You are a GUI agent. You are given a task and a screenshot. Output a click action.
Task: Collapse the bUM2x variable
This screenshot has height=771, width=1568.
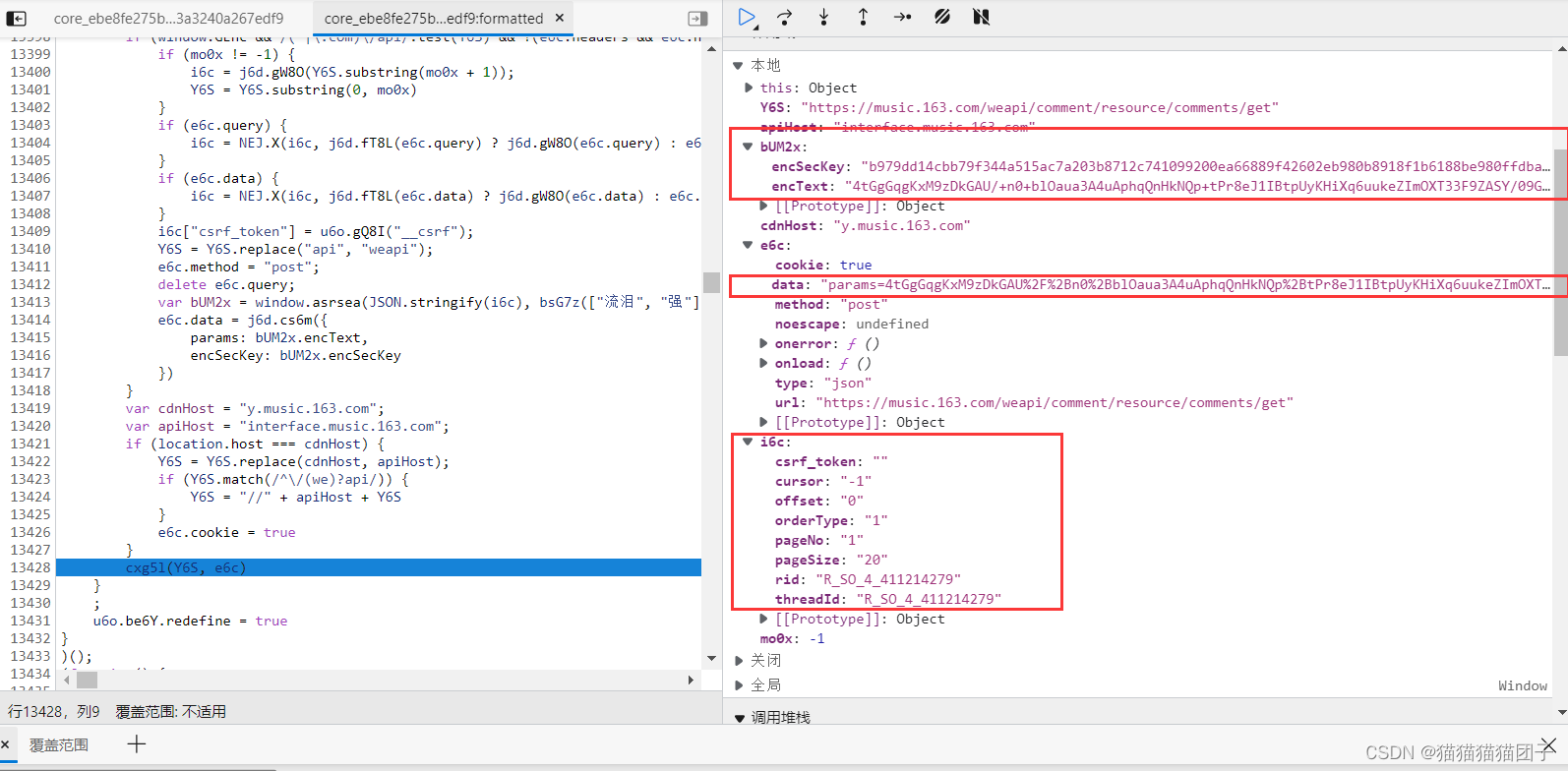point(748,147)
